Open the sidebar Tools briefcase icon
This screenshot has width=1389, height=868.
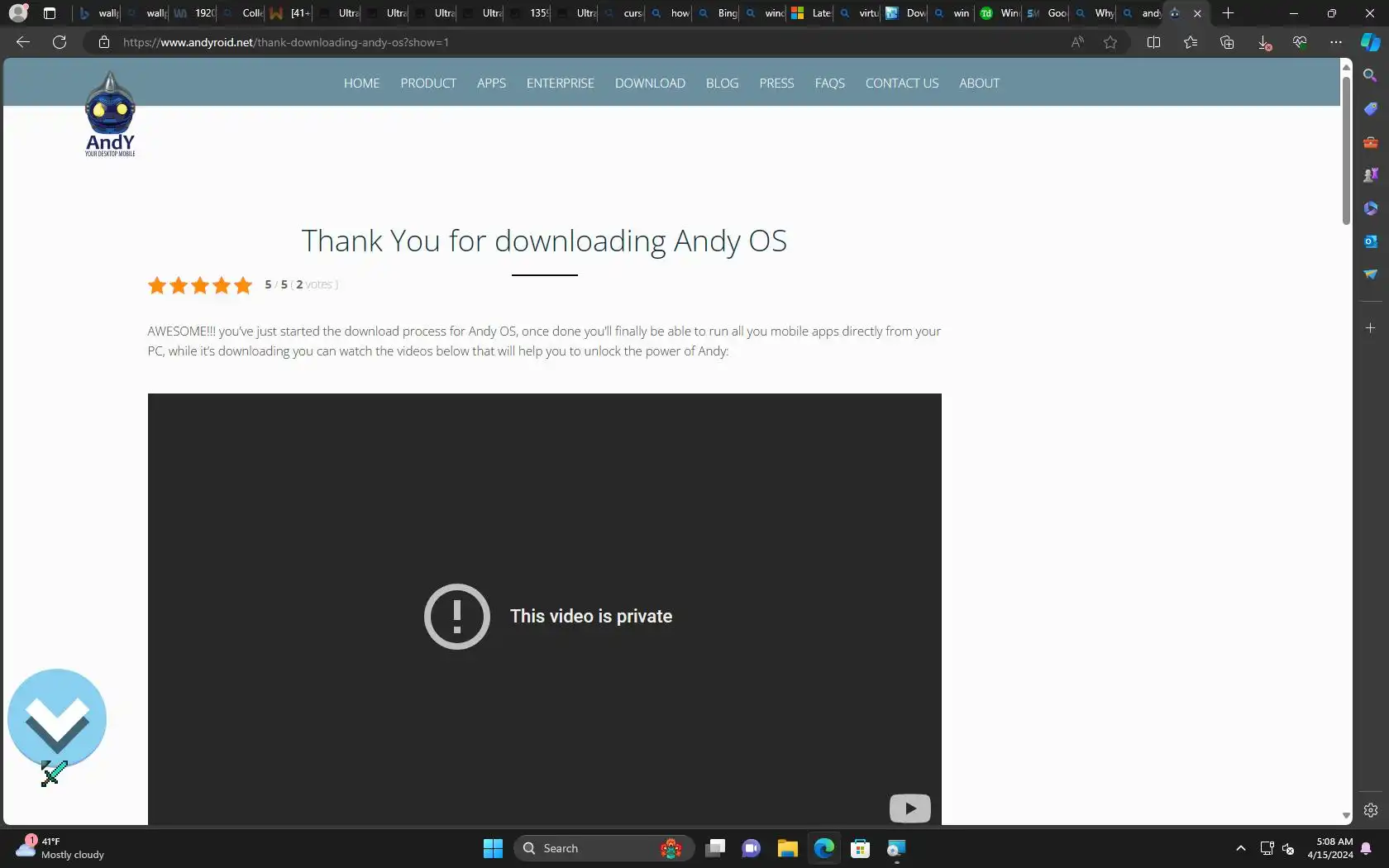coord(1371,142)
